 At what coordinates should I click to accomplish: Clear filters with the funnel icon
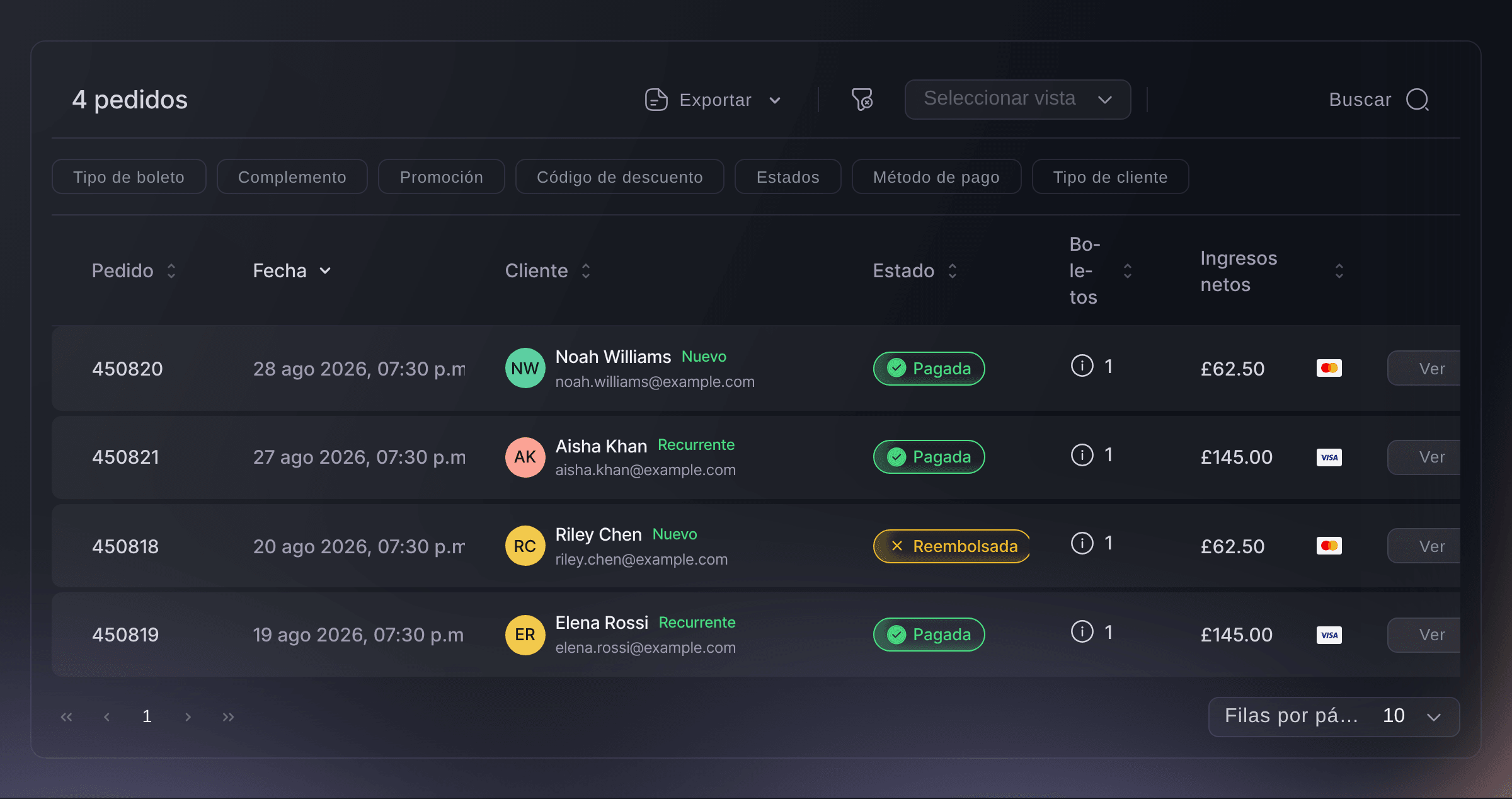point(862,100)
